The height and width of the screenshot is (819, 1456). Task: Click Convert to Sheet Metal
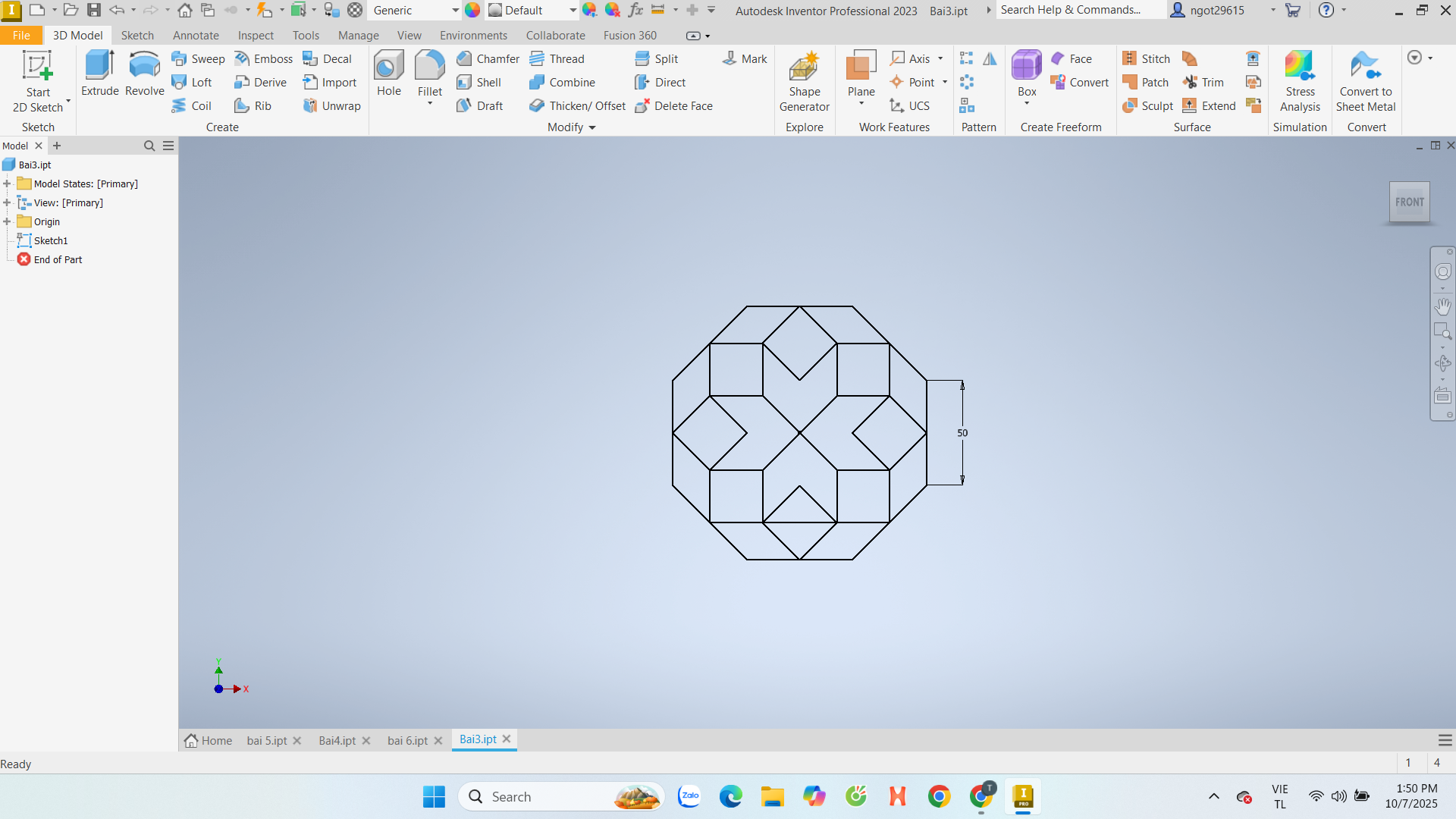[1365, 81]
